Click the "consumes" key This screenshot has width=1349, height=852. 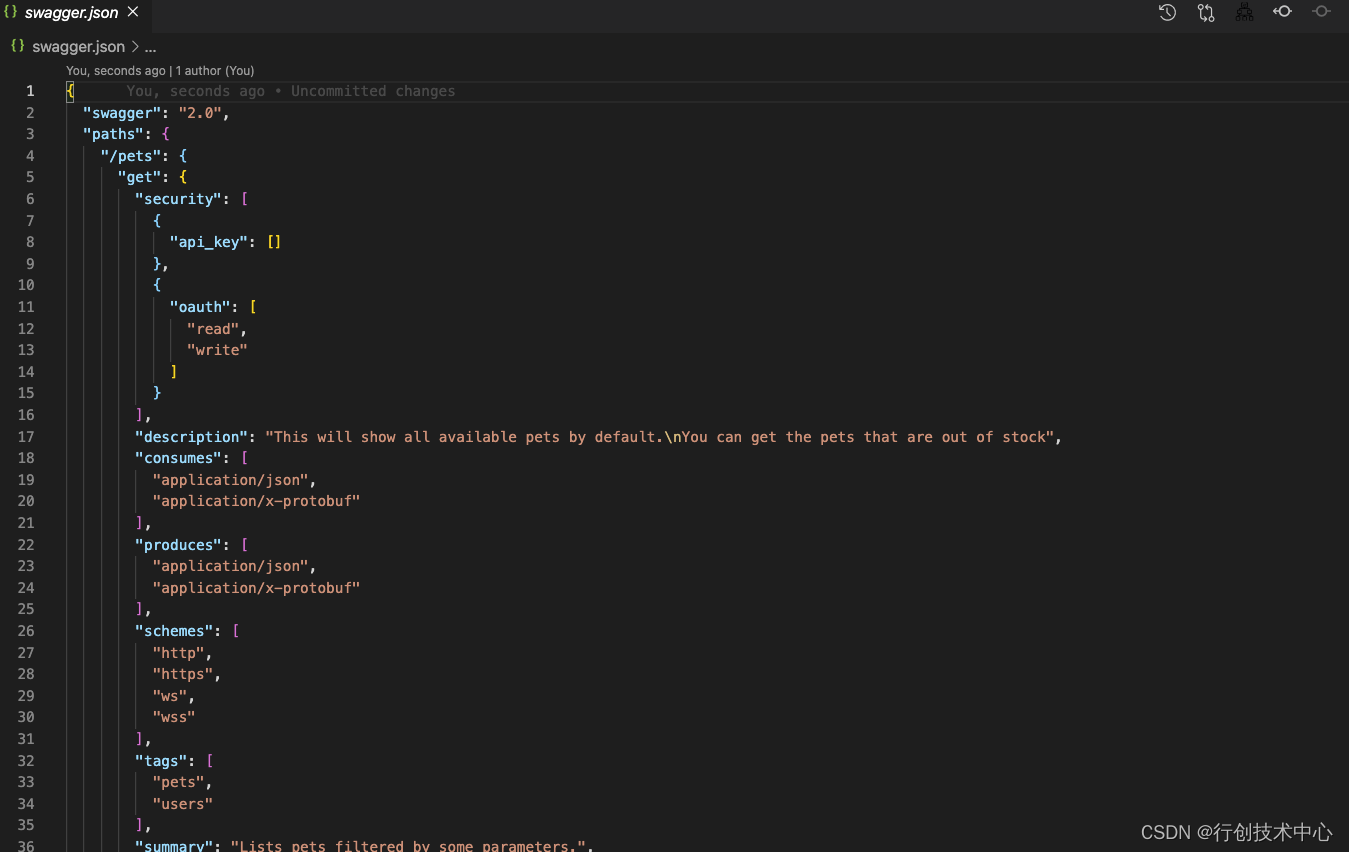(x=178, y=458)
